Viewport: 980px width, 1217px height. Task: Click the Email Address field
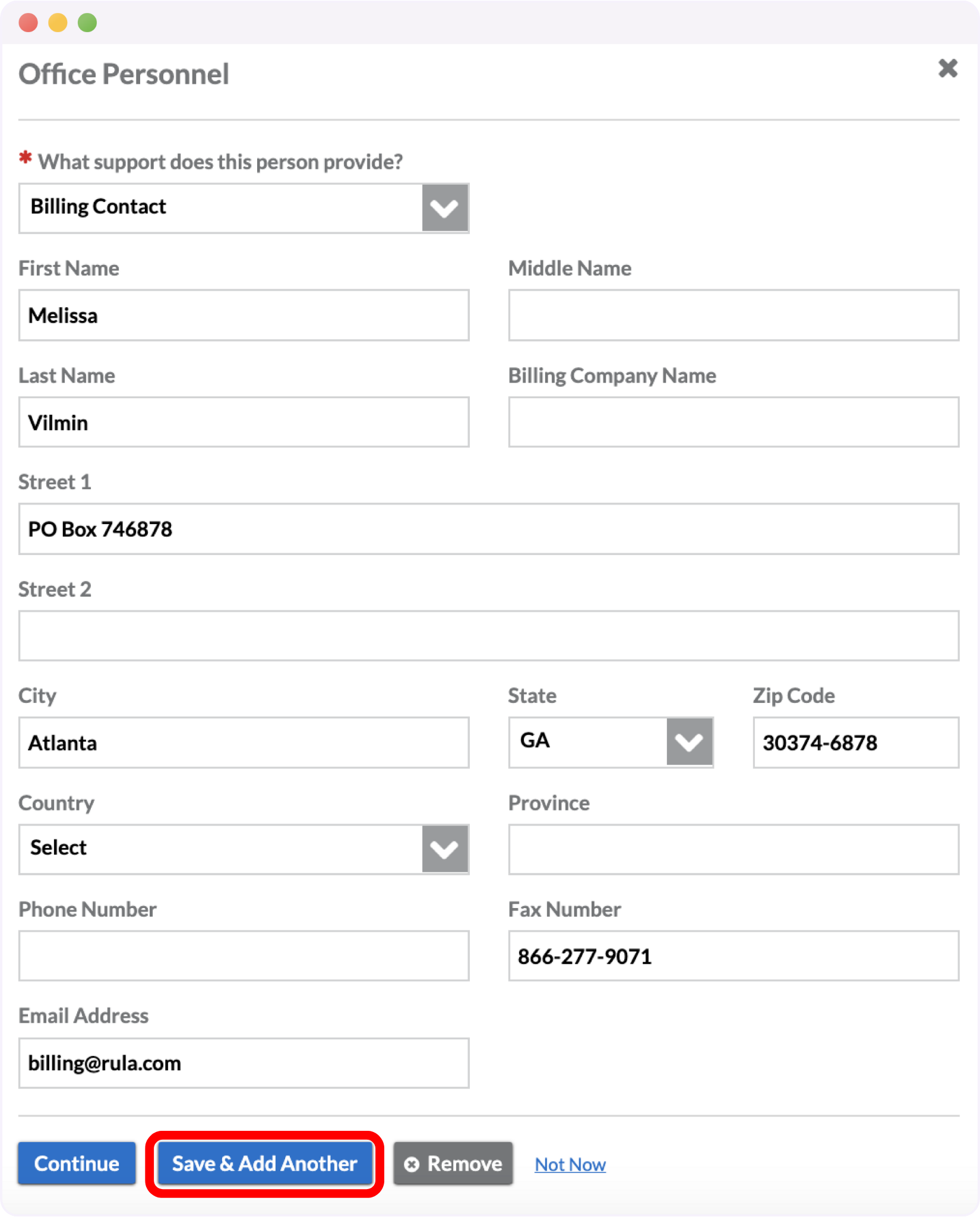[244, 1063]
